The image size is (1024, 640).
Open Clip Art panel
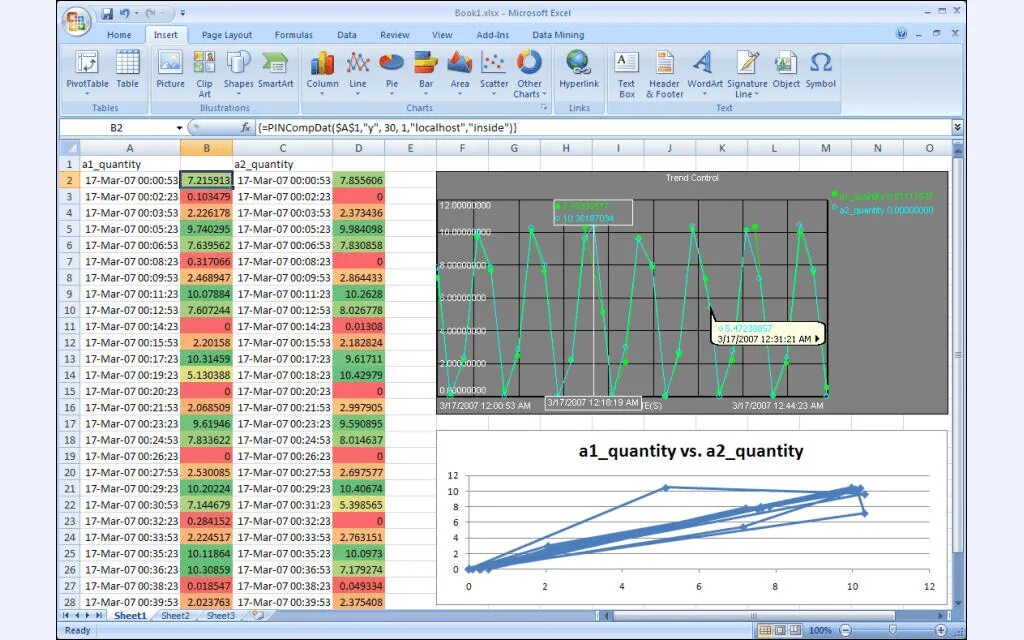point(204,74)
